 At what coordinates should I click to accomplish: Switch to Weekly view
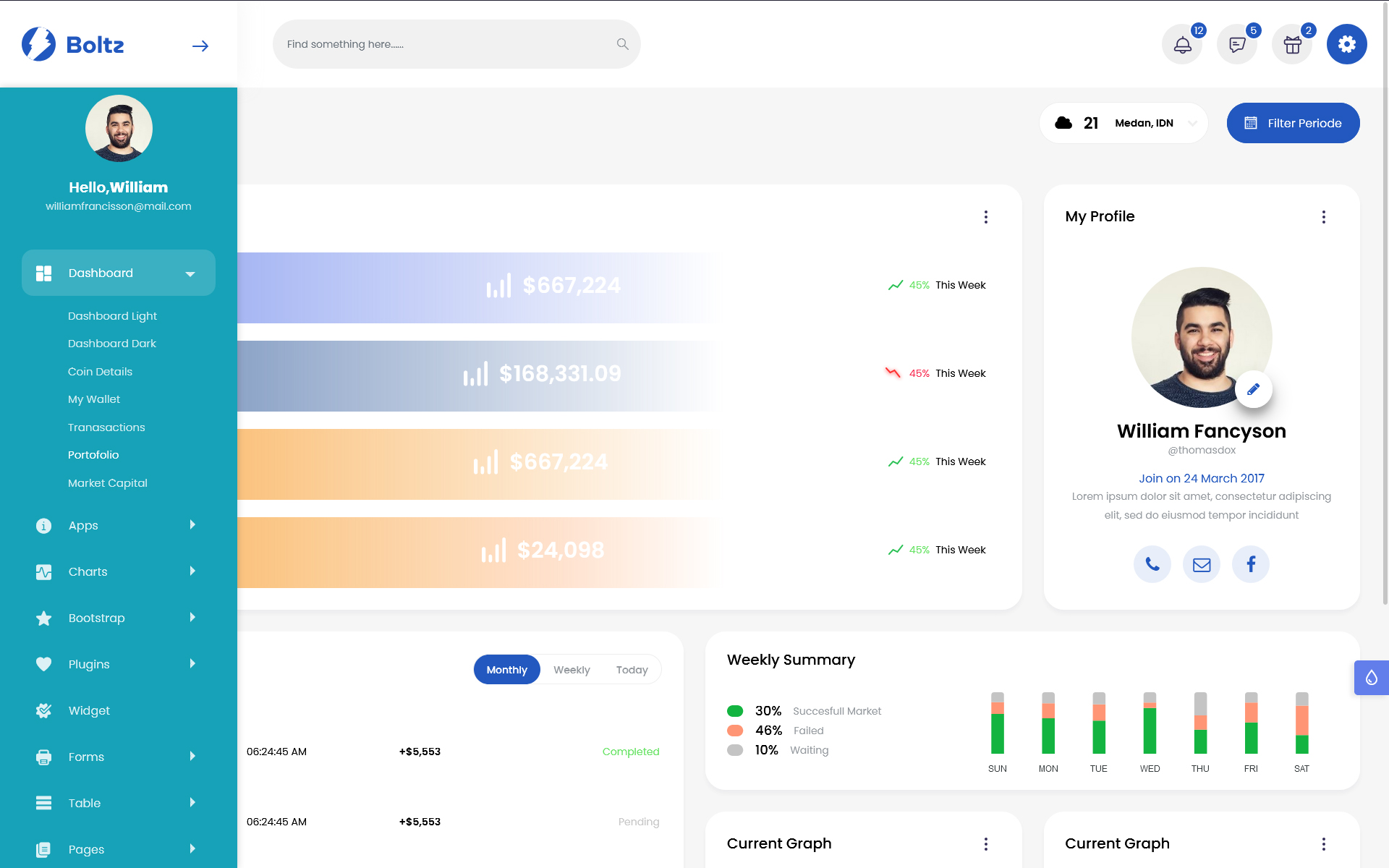(572, 670)
